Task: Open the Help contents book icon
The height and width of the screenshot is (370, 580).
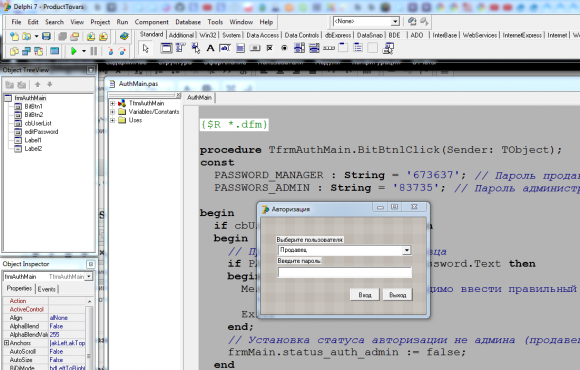Action: click(124, 36)
